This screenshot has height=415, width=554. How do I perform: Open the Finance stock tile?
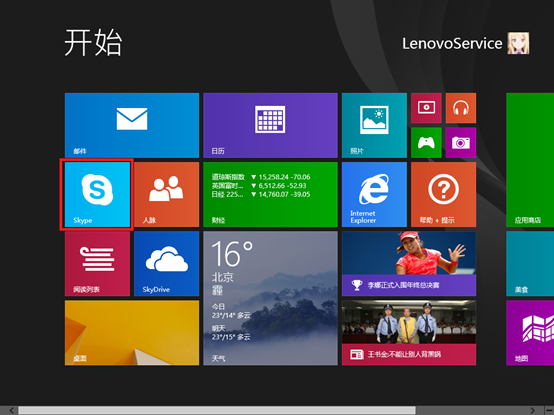point(270,195)
